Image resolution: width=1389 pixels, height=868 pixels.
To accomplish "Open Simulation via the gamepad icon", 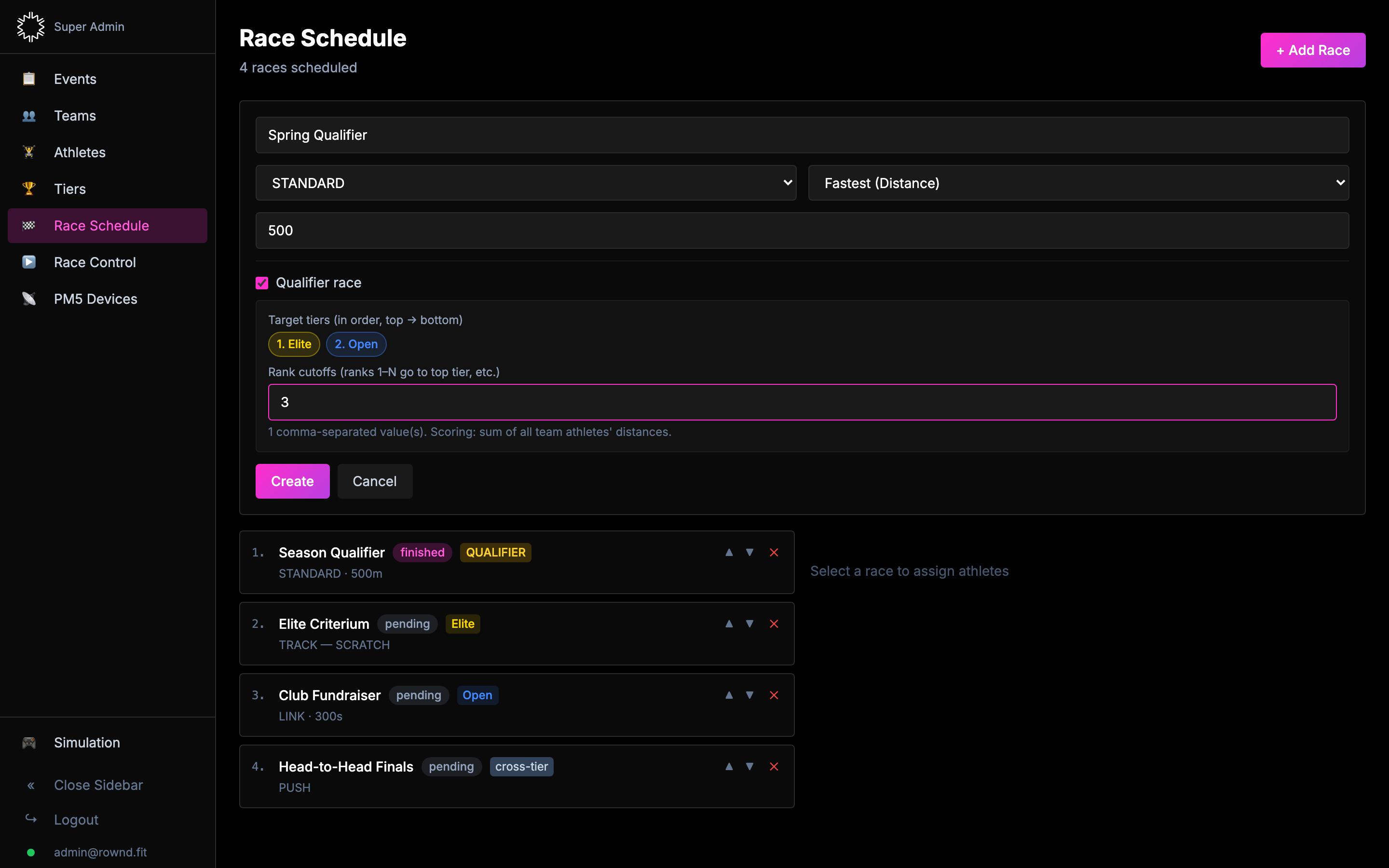I will click(29, 742).
